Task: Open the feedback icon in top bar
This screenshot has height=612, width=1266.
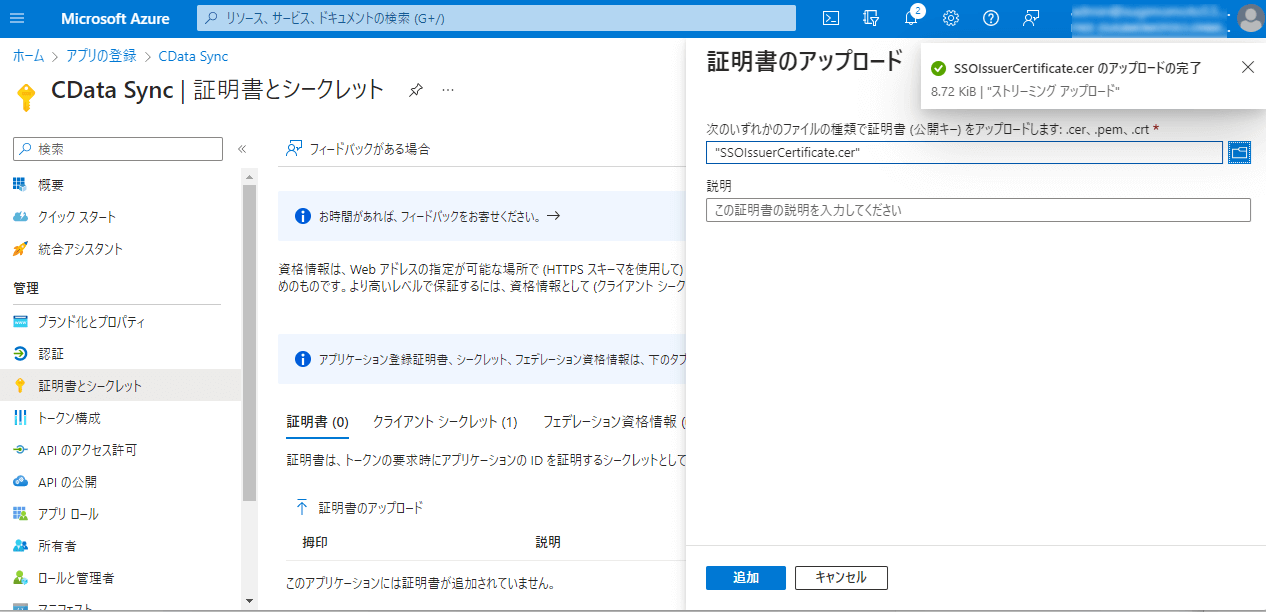Action: click(x=1031, y=18)
